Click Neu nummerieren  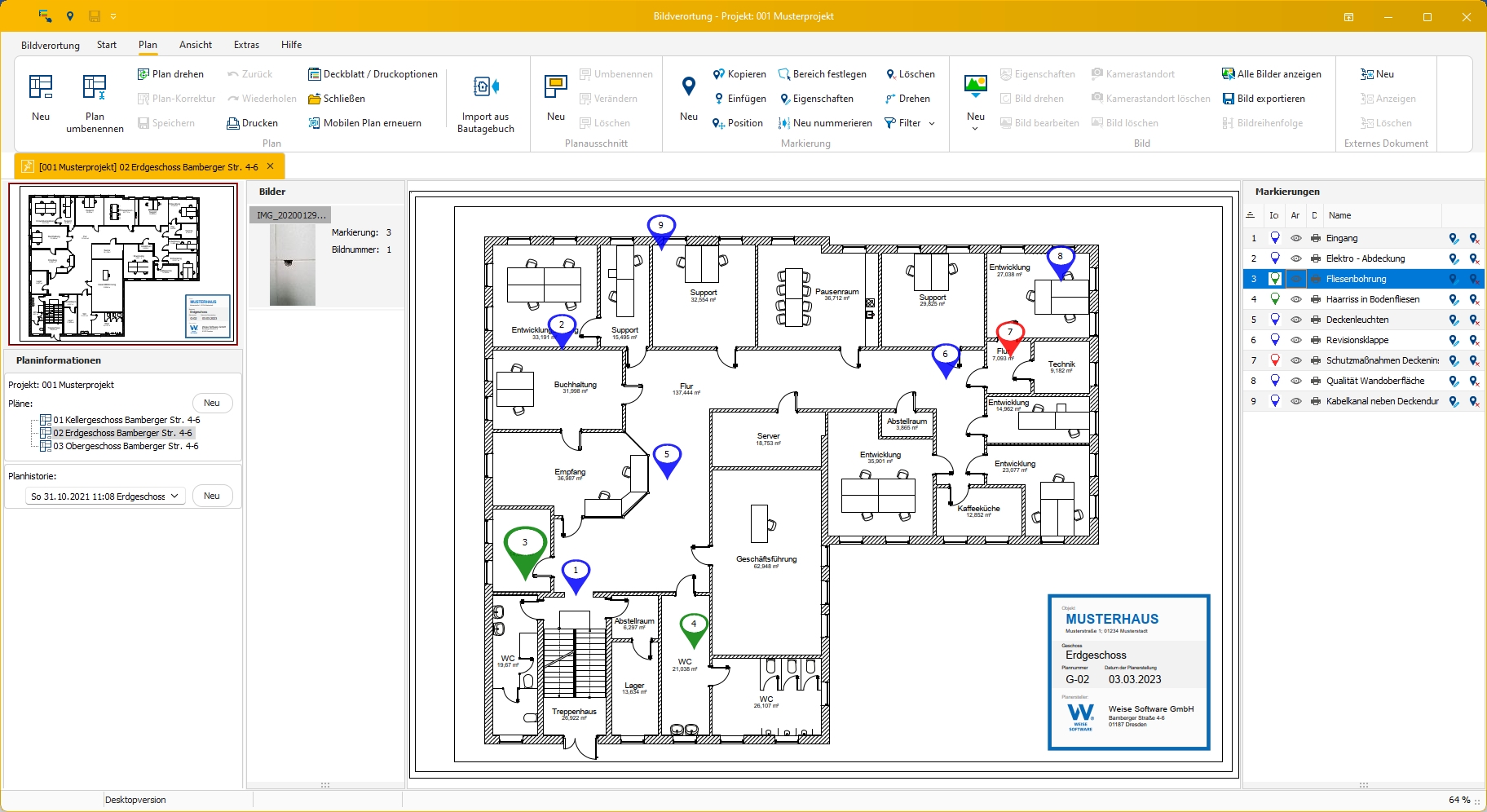(x=825, y=123)
